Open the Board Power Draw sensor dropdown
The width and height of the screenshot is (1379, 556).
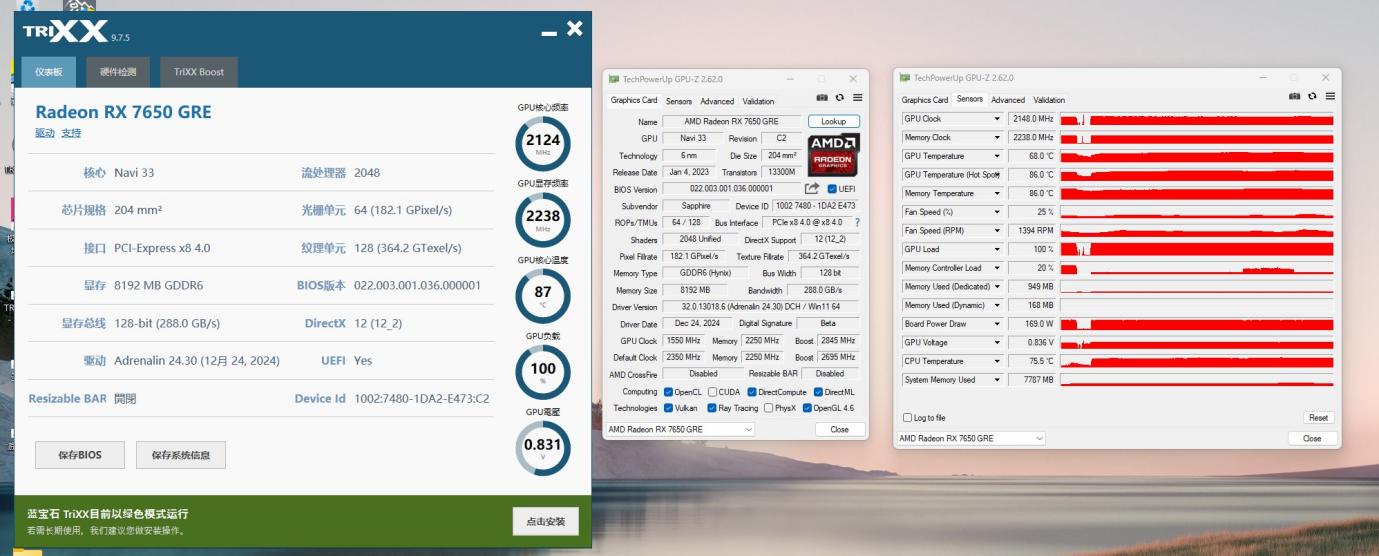tap(997, 324)
